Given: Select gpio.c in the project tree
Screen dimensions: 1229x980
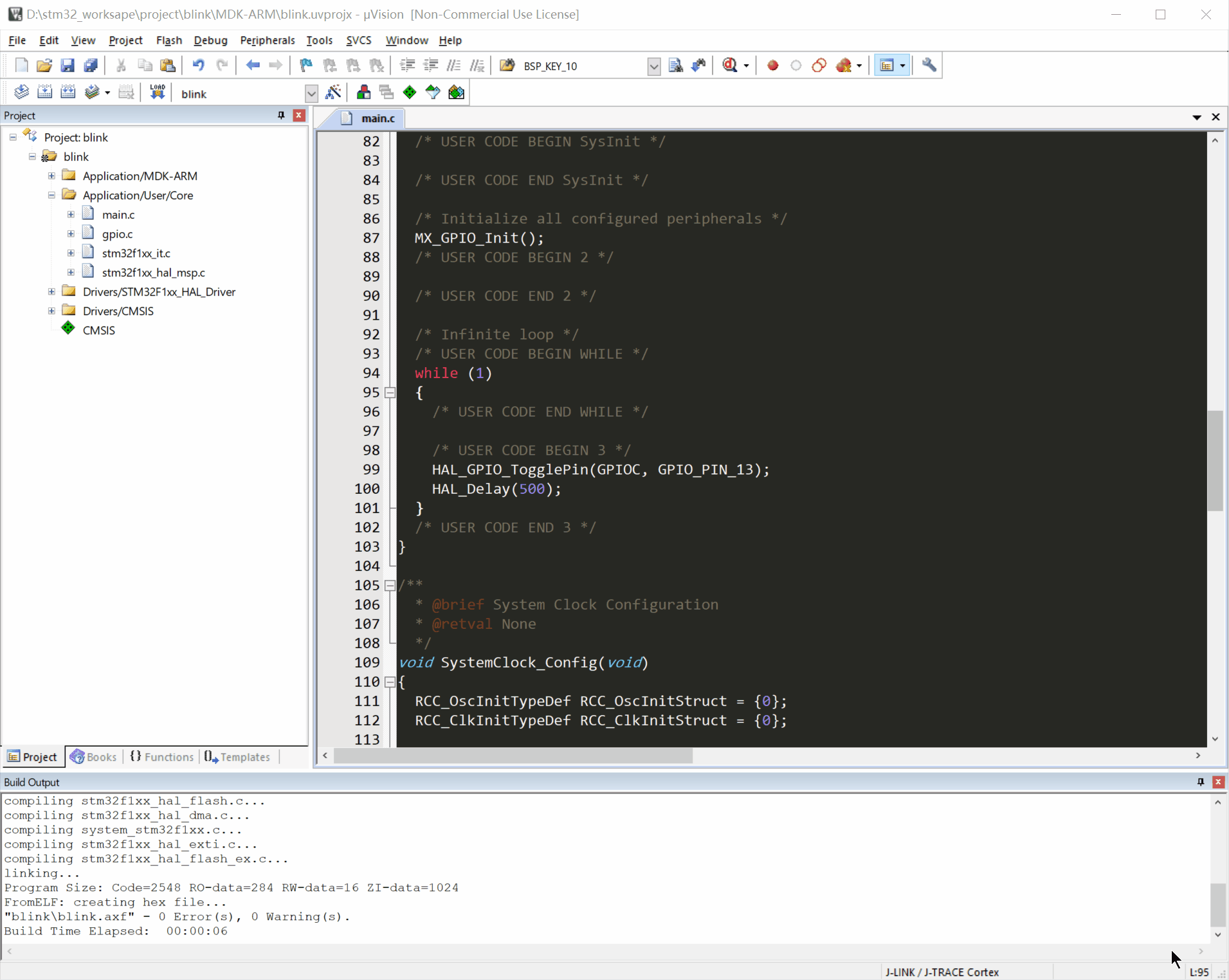Looking at the screenshot, I should (x=117, y=233).
